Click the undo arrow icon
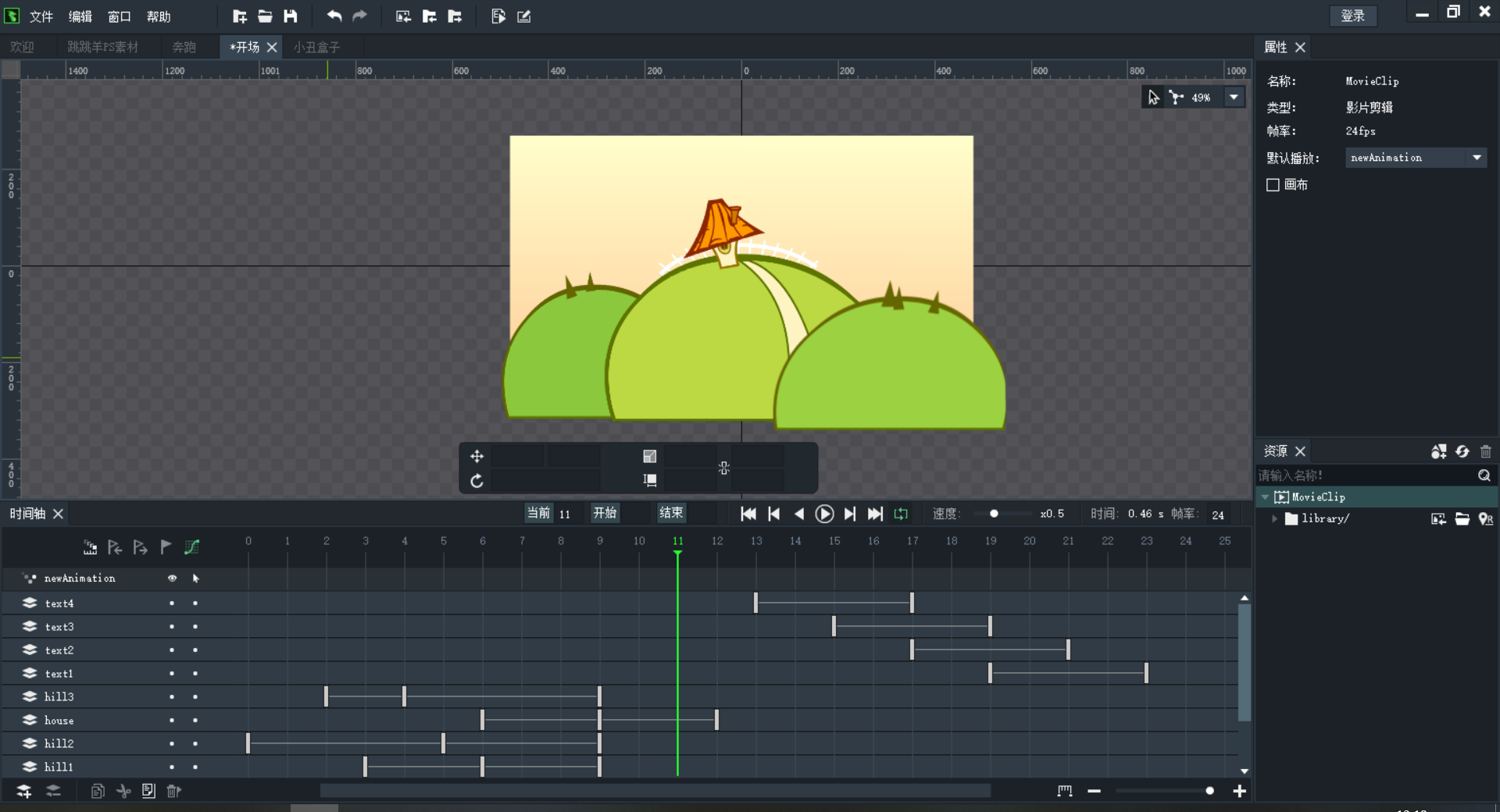 pos(334,16)
